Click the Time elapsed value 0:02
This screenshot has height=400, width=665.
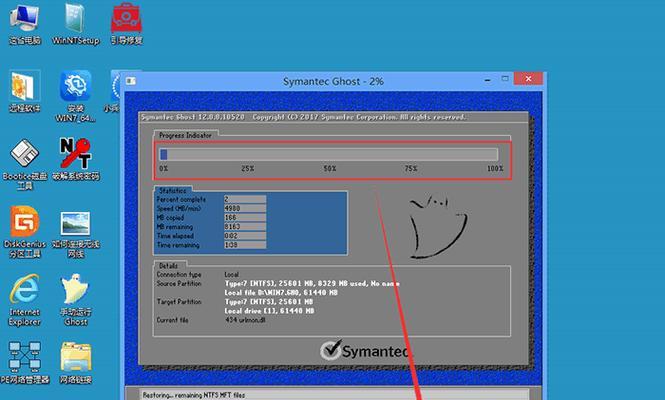(245, 236)
